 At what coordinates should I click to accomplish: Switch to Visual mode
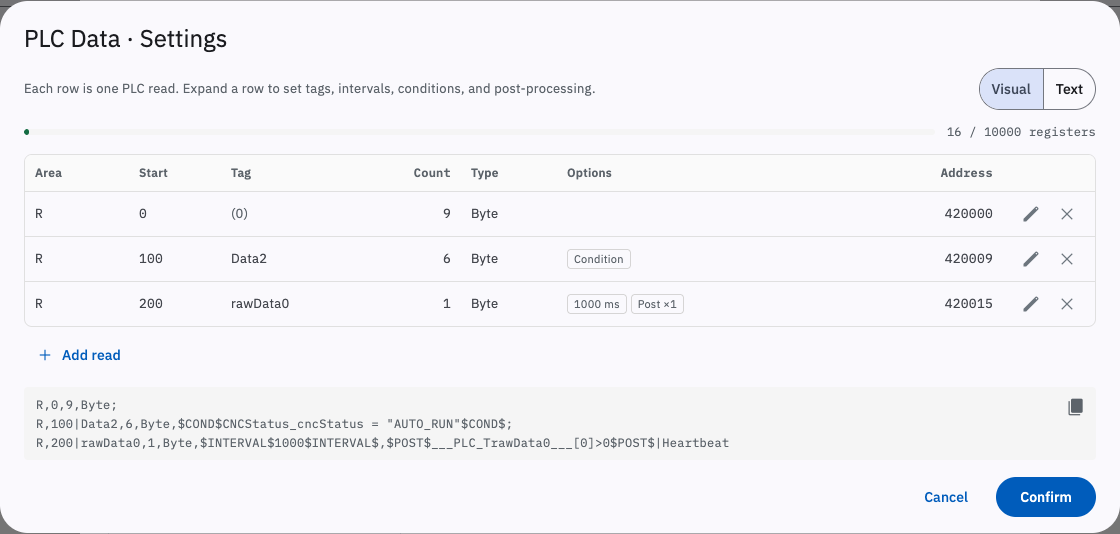pyautogui.click(x=1011, y=89)
